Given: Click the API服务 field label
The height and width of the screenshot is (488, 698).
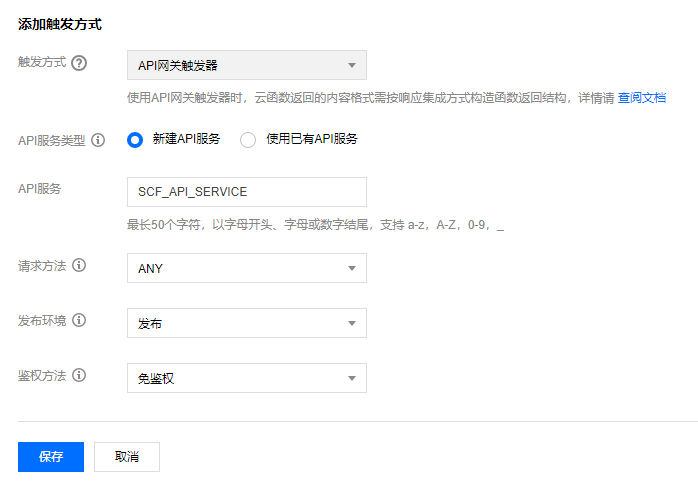Looking at the screenshot, I should 39,189.
